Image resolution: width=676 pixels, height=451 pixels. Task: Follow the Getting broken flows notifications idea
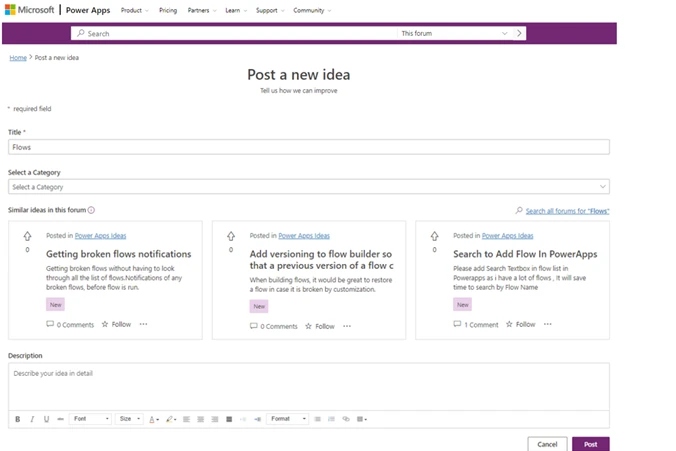coord(116,325)
